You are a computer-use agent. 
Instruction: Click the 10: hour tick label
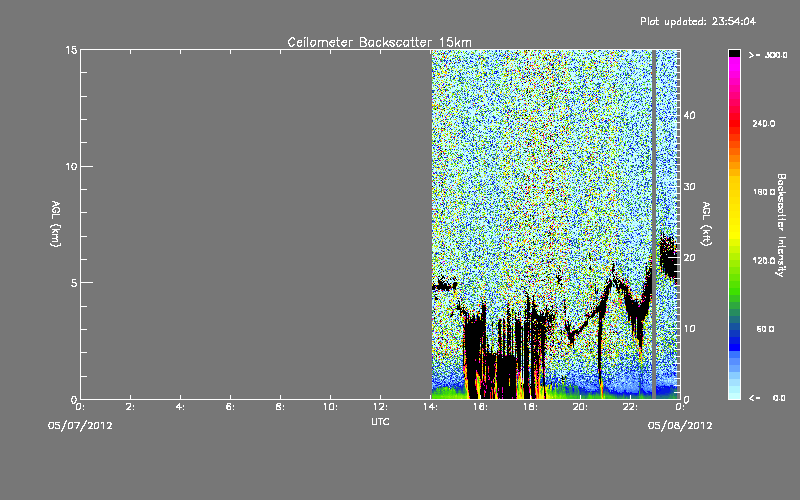[330, 407]
